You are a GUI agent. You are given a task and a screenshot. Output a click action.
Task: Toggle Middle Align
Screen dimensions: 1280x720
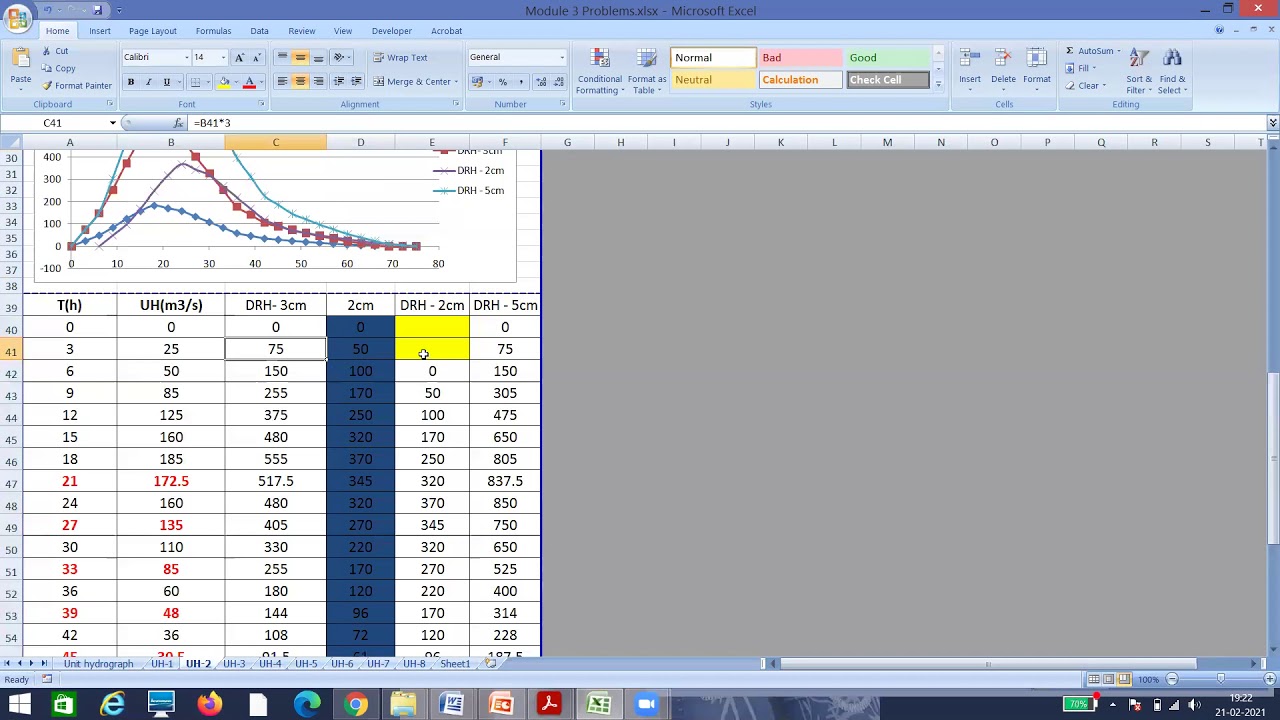coord(300,57)
